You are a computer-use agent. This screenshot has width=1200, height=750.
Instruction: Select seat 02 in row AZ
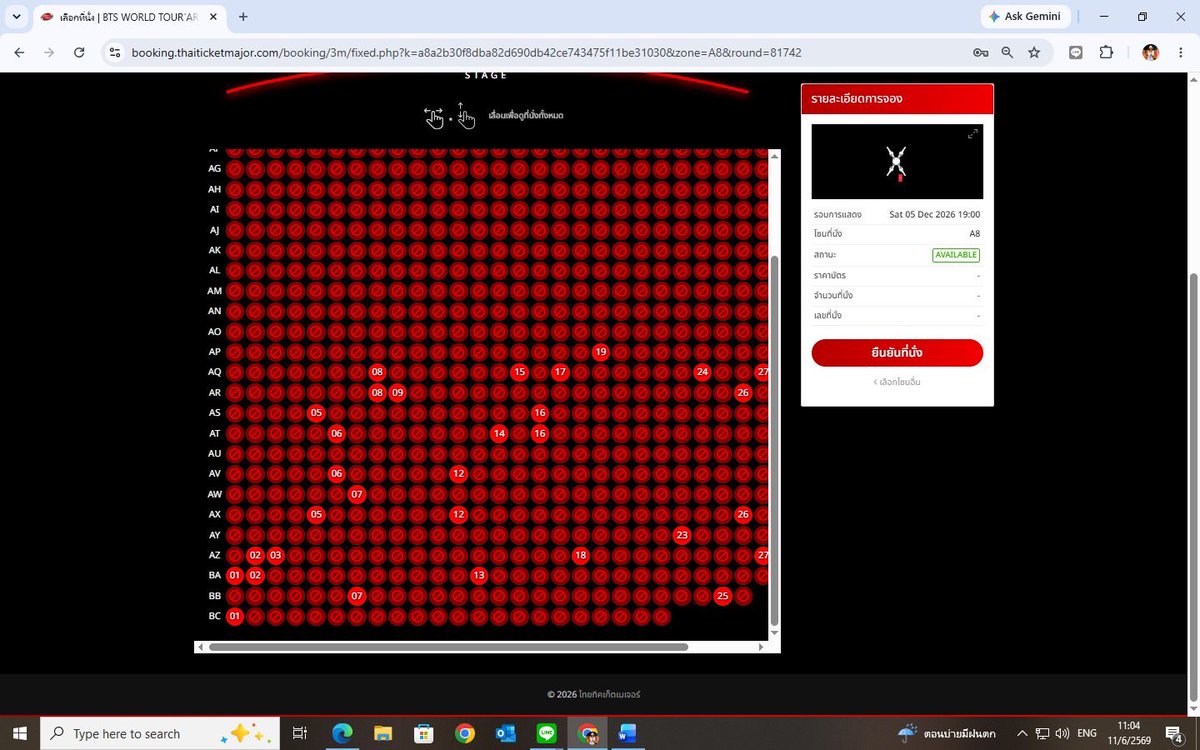(255, 555)
